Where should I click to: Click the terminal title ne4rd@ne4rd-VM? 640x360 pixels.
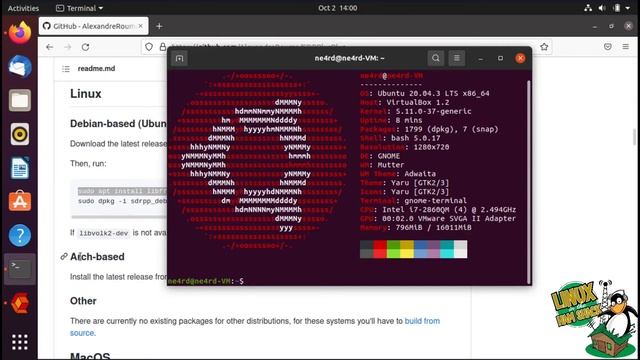(349, 58)
